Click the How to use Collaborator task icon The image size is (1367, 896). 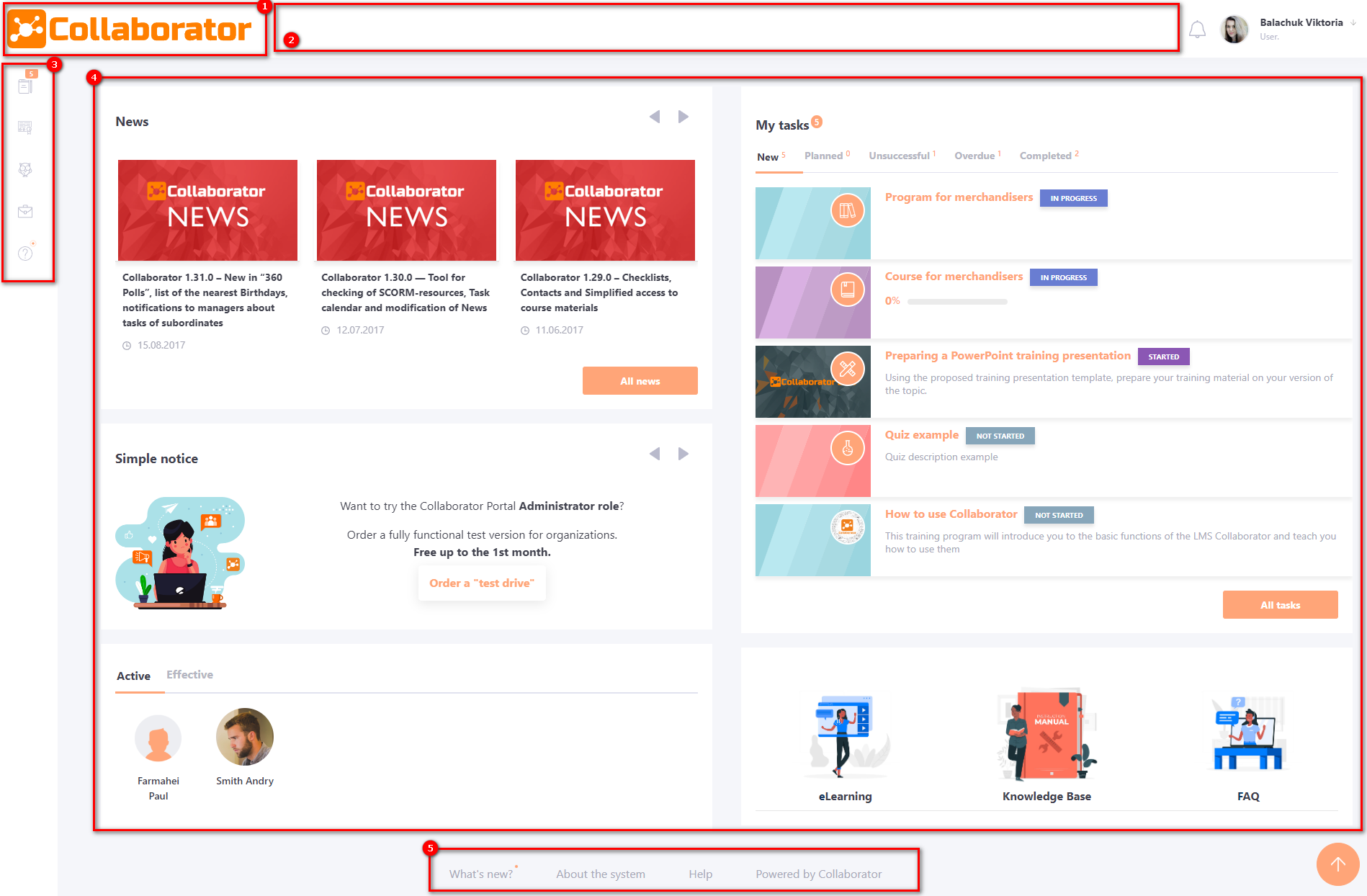(848, 528)
